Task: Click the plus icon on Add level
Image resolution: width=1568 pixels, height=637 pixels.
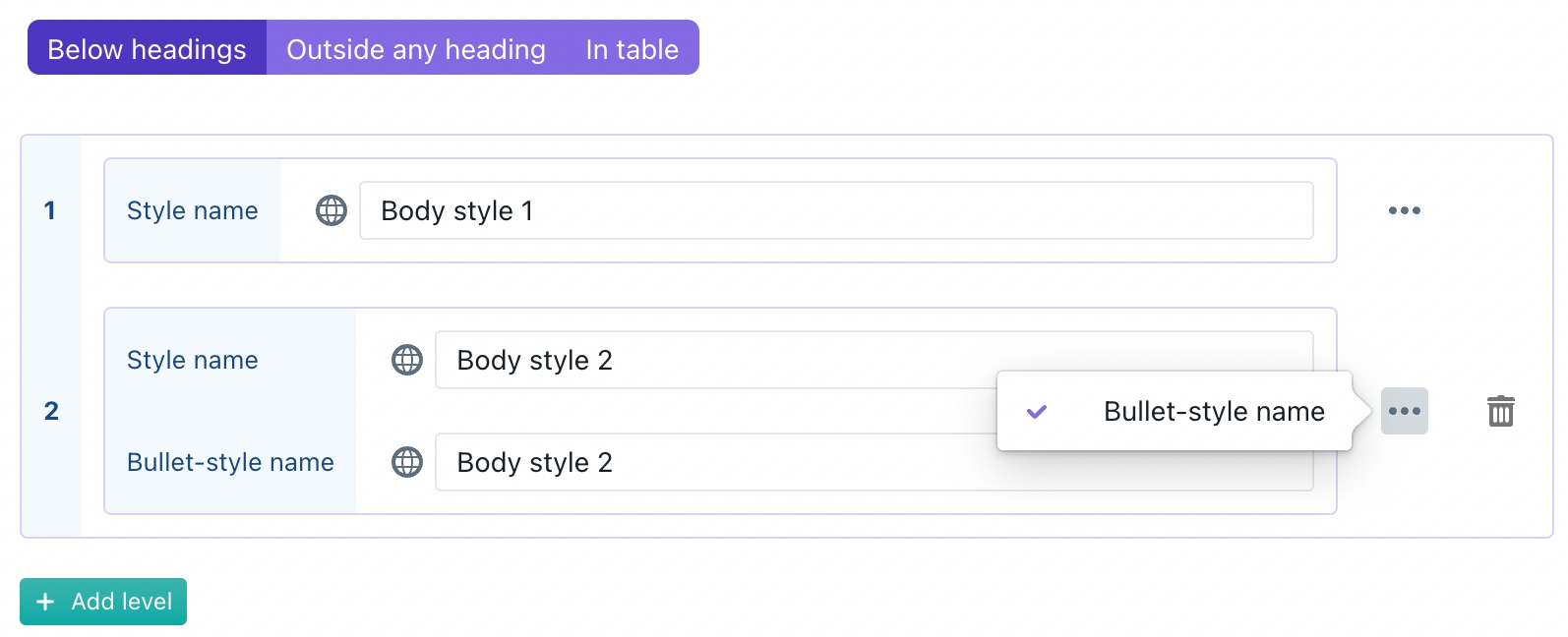Action: coord(45,602)
